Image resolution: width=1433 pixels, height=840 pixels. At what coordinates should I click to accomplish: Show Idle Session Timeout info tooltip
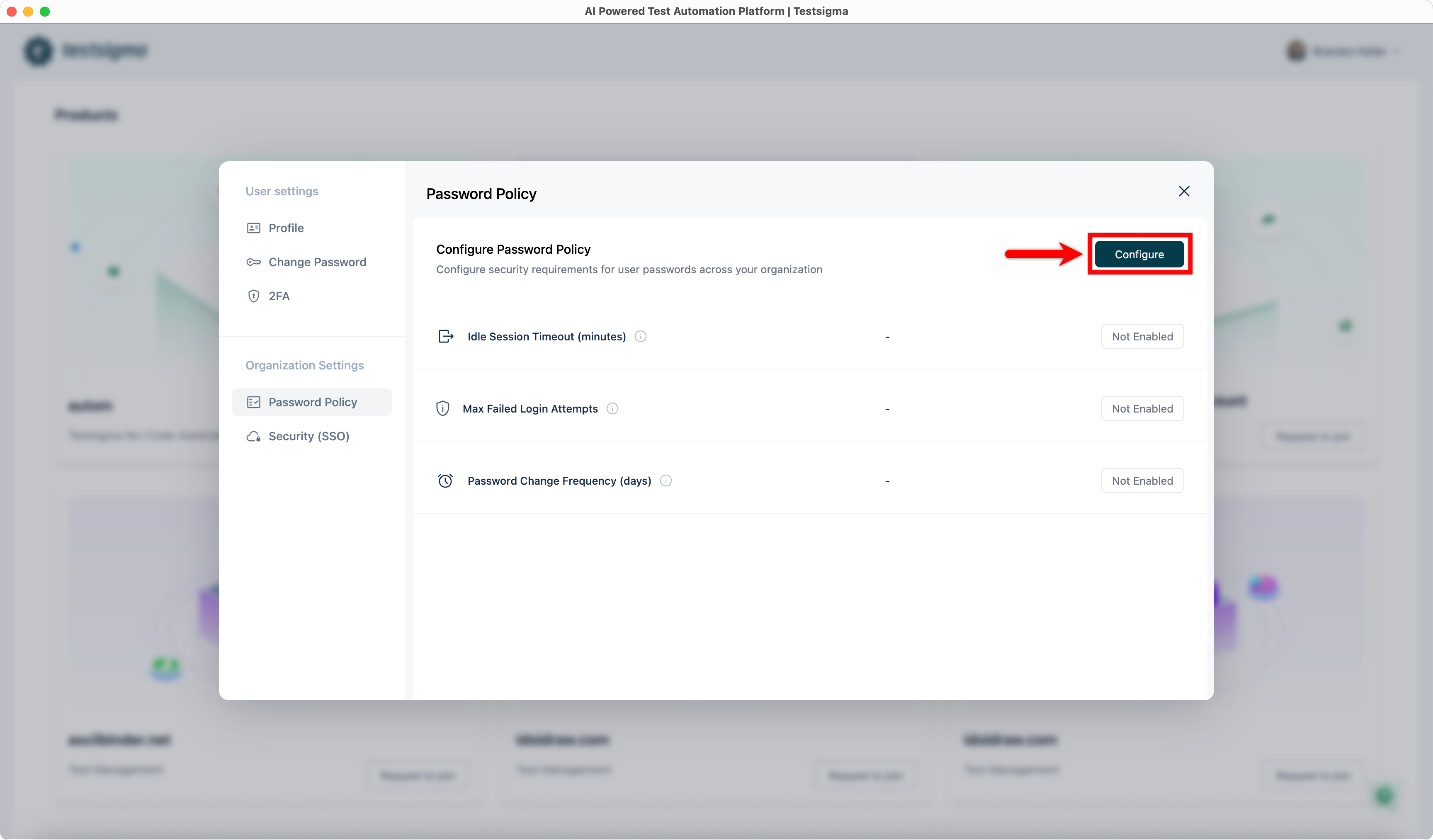[640, 336]
